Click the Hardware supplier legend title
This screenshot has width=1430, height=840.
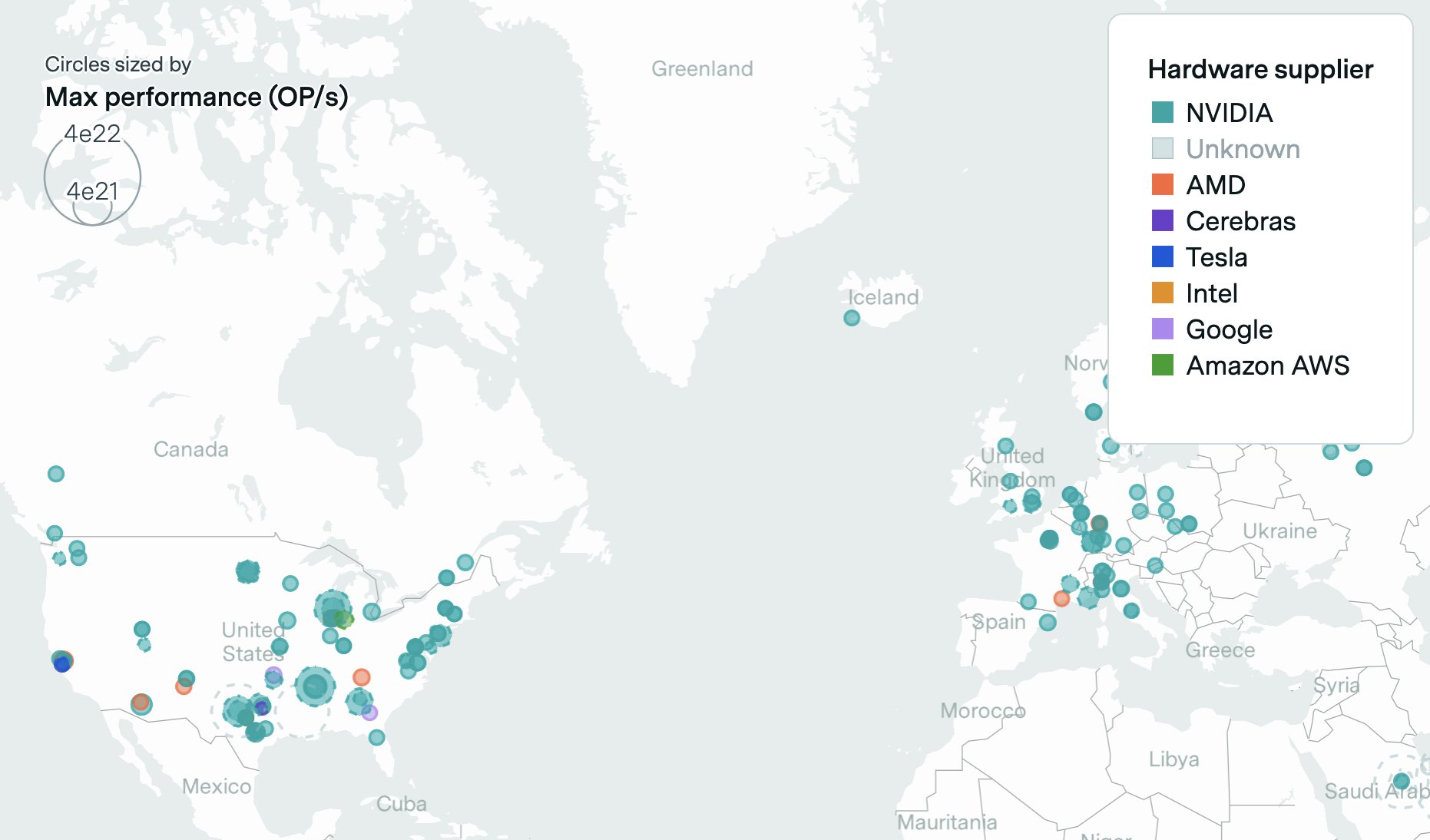1260,70
